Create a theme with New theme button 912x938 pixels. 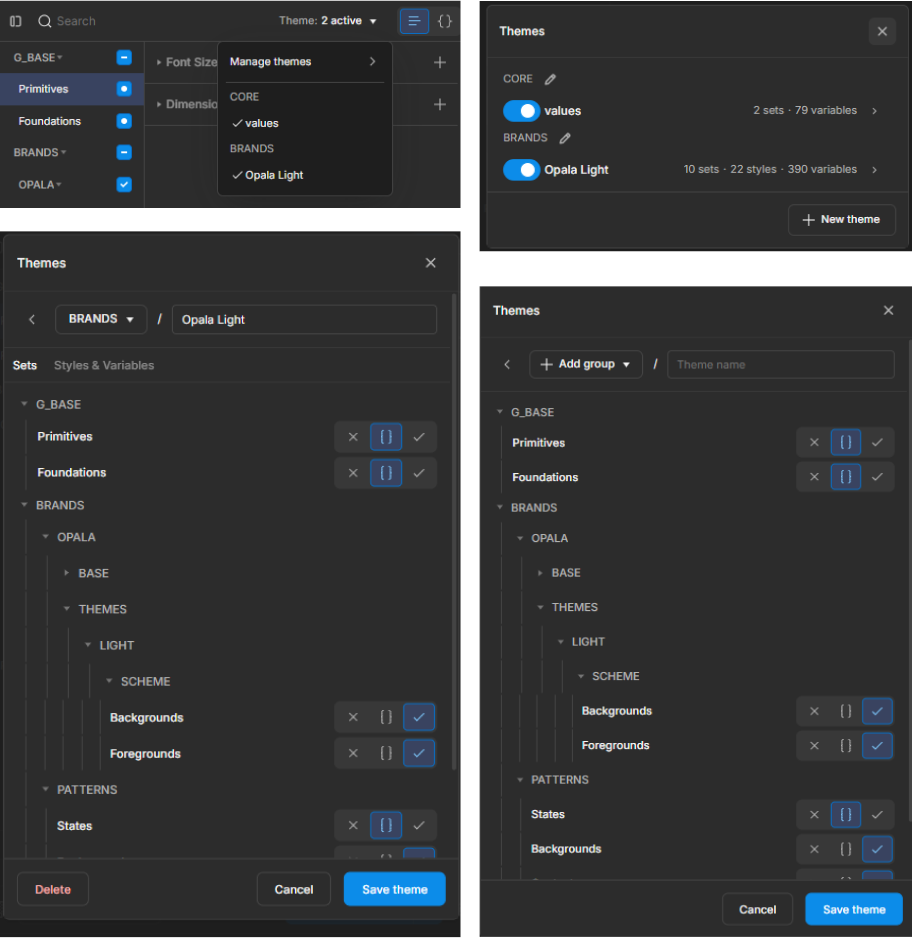pos(841,219)
